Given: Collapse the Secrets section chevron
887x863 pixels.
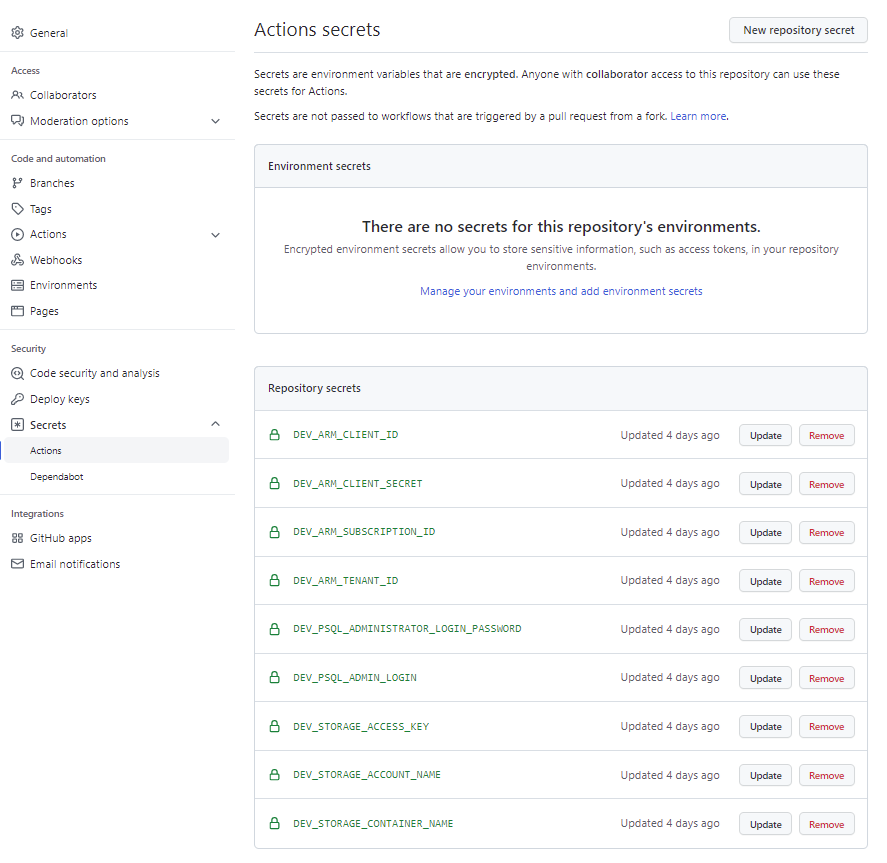Looking at the screenshot, I should coord(215,425).
